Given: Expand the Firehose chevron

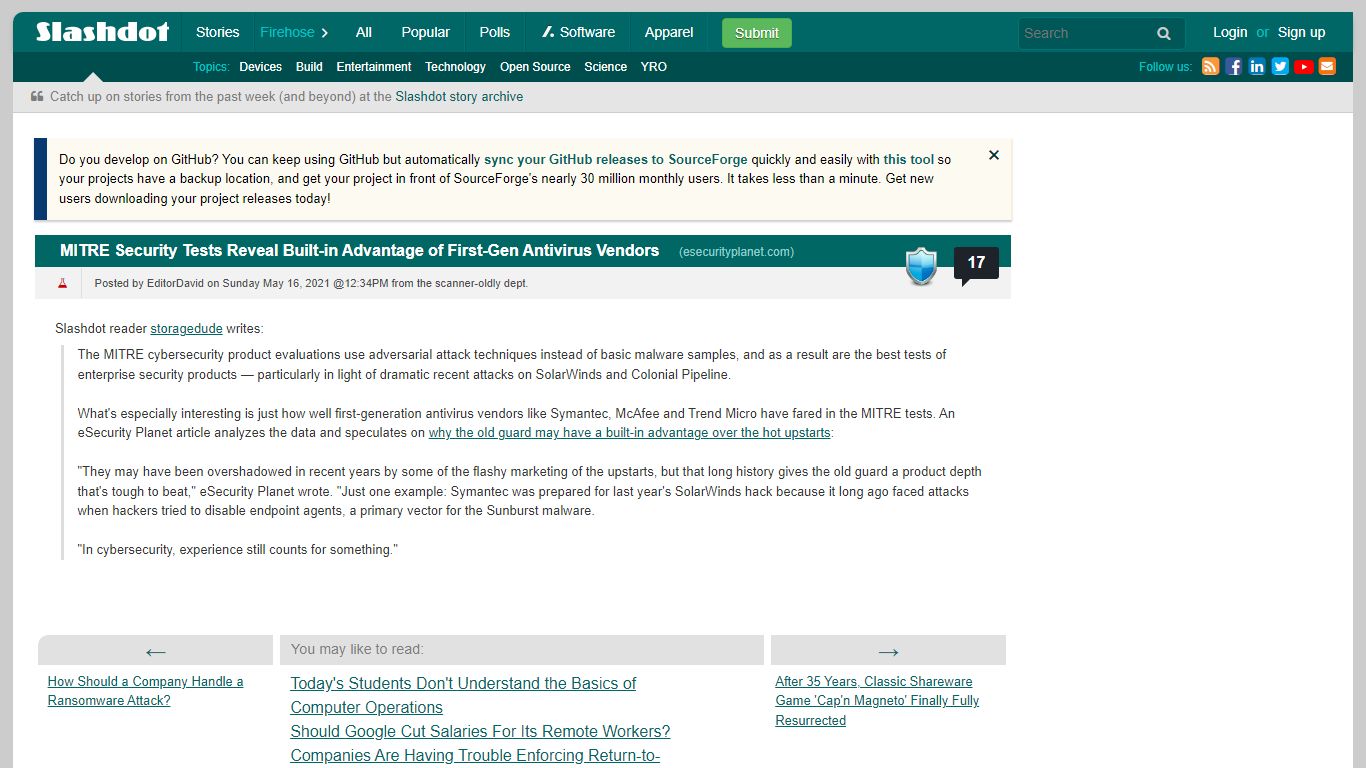Looking at the screenshot, I should (x=325, y=32).
